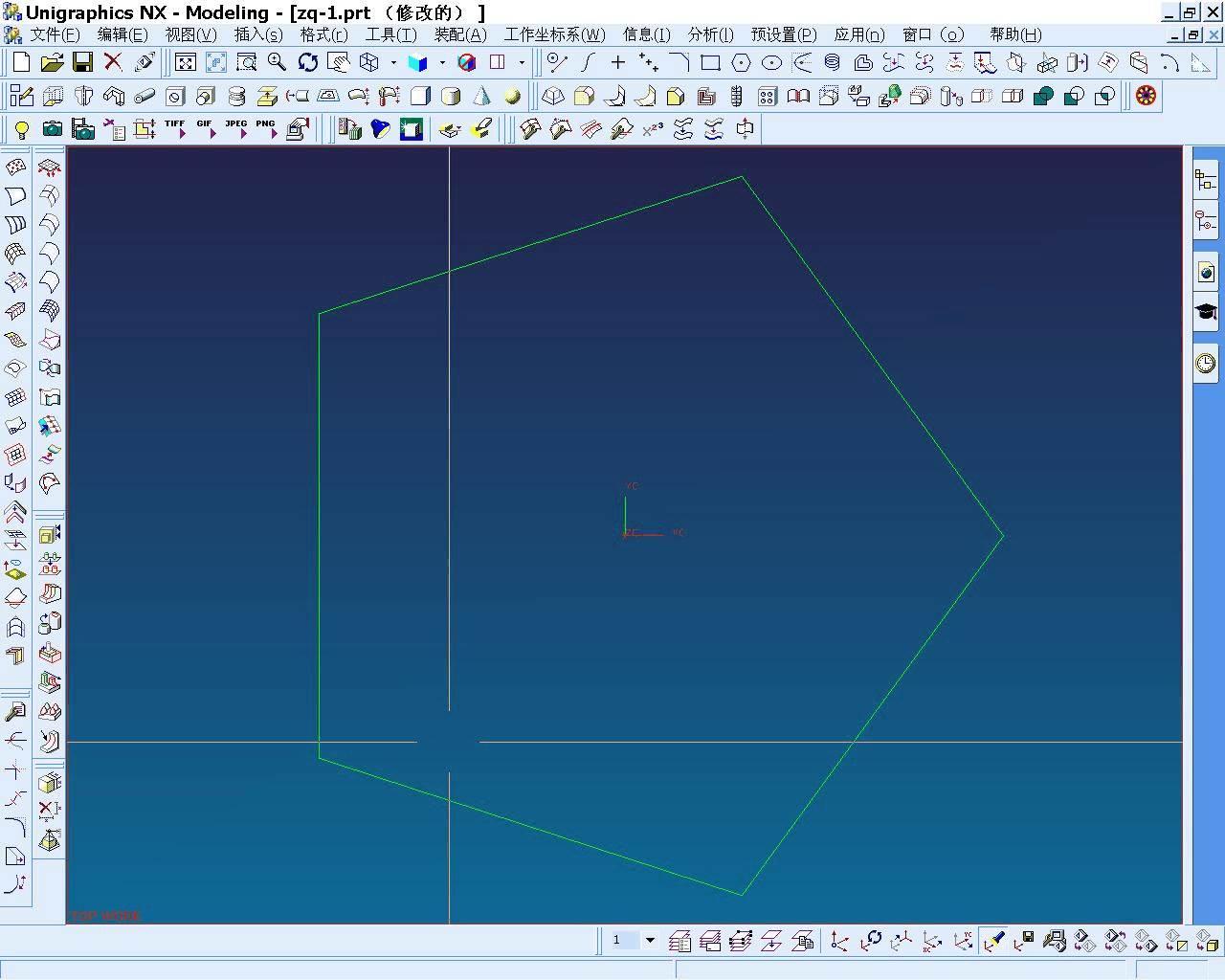Toggle WCS Display flashlight icon

[x=992, y=941]
